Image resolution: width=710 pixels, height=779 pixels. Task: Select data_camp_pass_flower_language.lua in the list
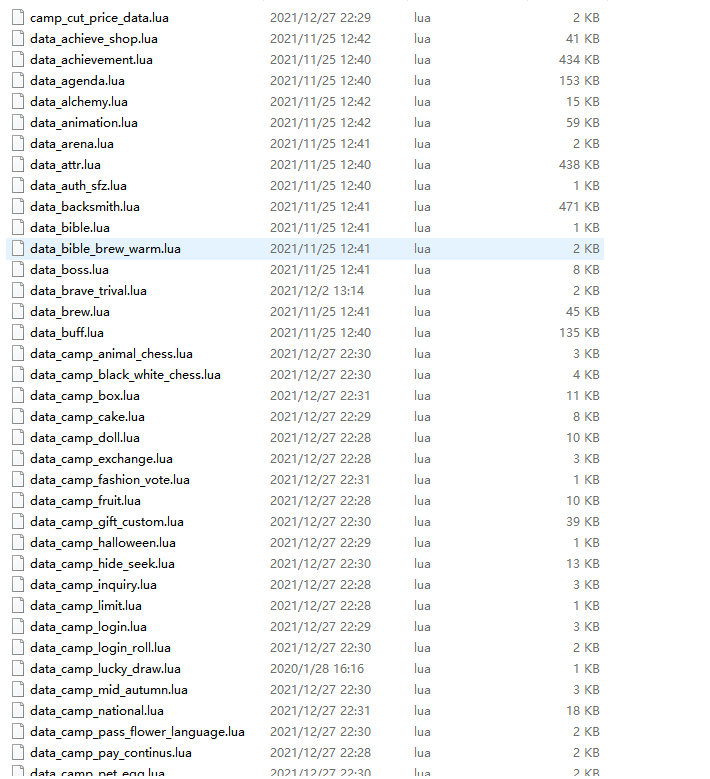click(x=137, y=732)
